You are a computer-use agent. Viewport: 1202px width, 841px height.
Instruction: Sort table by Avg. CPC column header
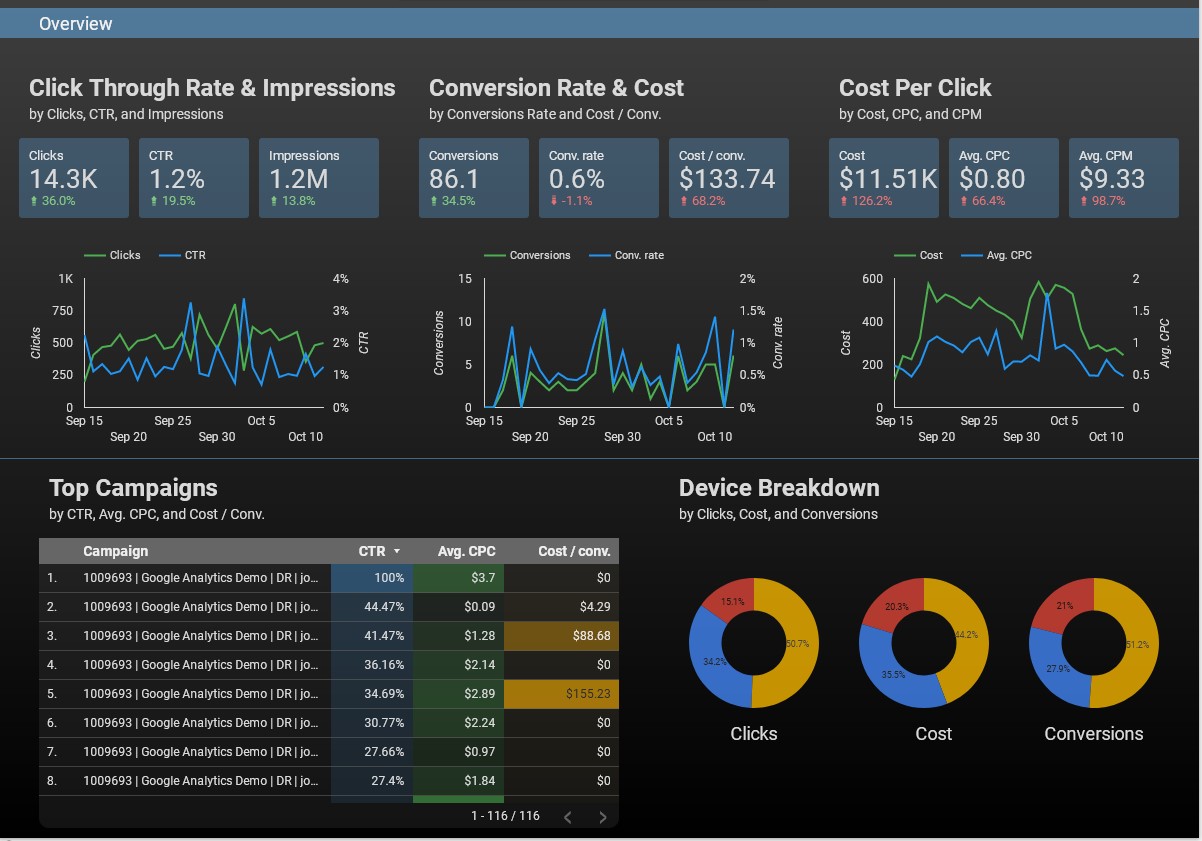pos(466,551)
